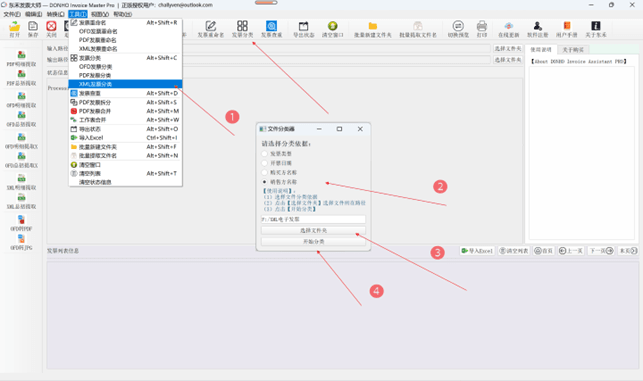Viewport: 643px width, 381px height.
Task: Close the 文件分类器 dialog
Action: pyautogui.click(x=360, y=129)
